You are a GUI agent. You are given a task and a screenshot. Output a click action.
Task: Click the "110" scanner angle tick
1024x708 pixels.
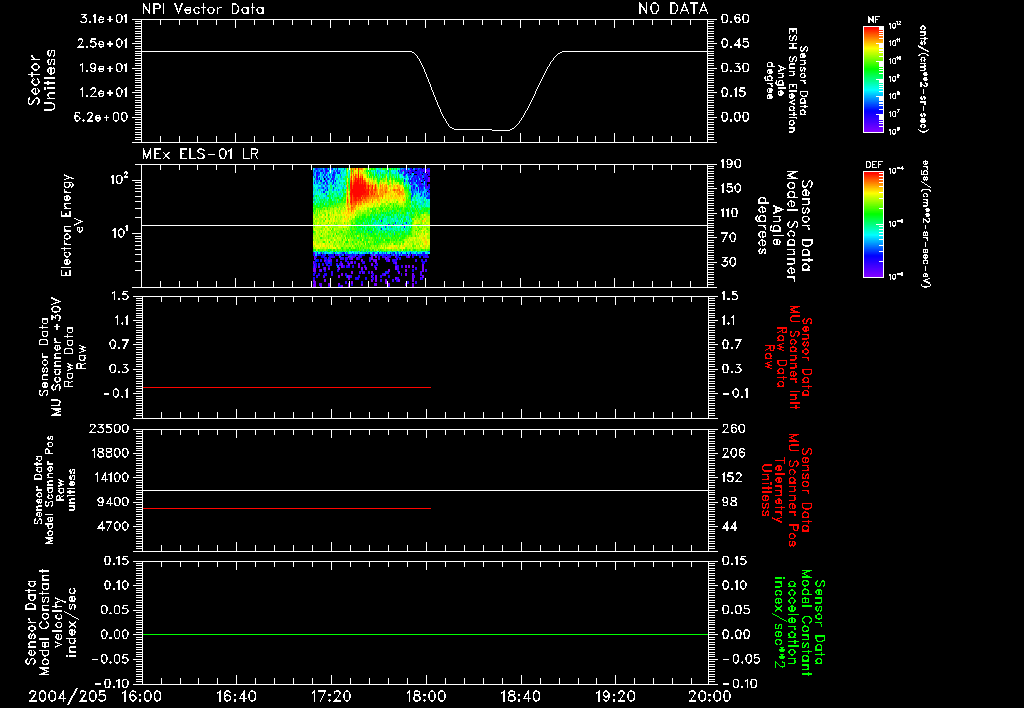coord(731,213)
